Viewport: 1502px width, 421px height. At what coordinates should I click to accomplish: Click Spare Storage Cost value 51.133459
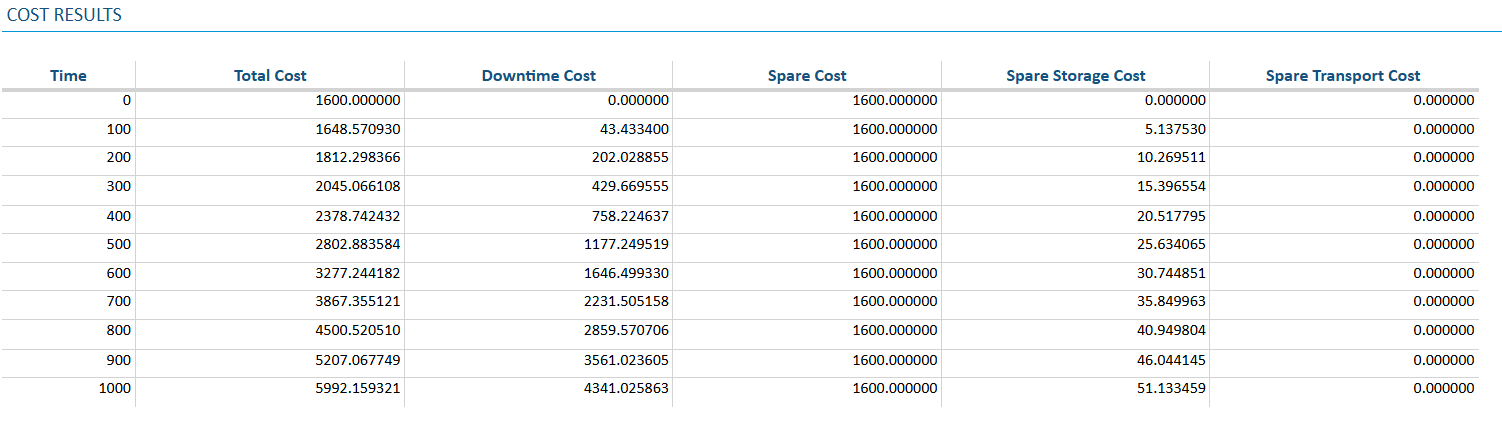tap(1171, 388)
